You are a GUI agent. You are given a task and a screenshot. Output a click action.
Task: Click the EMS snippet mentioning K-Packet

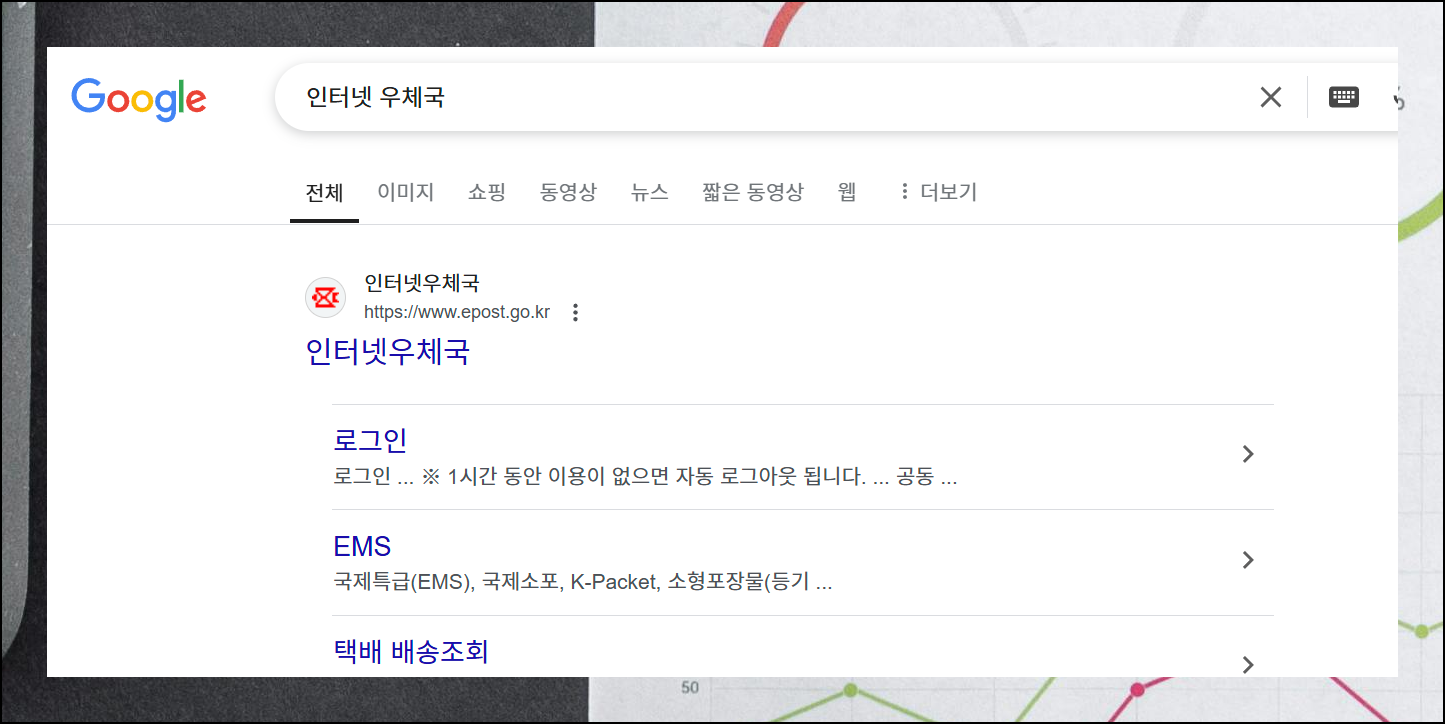click(583, 582)
